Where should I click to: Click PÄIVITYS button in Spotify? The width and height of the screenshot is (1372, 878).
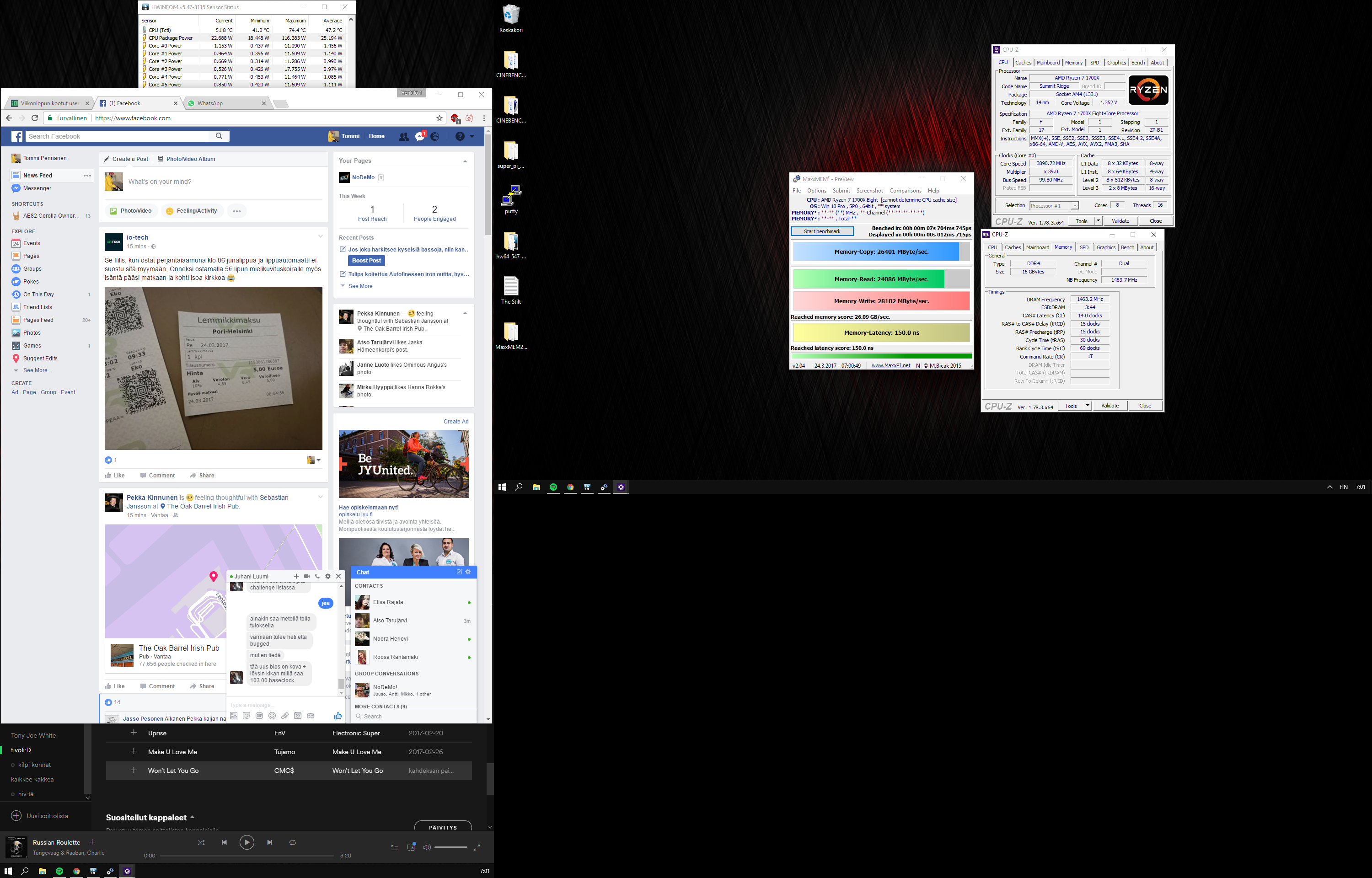pos(443,827)
